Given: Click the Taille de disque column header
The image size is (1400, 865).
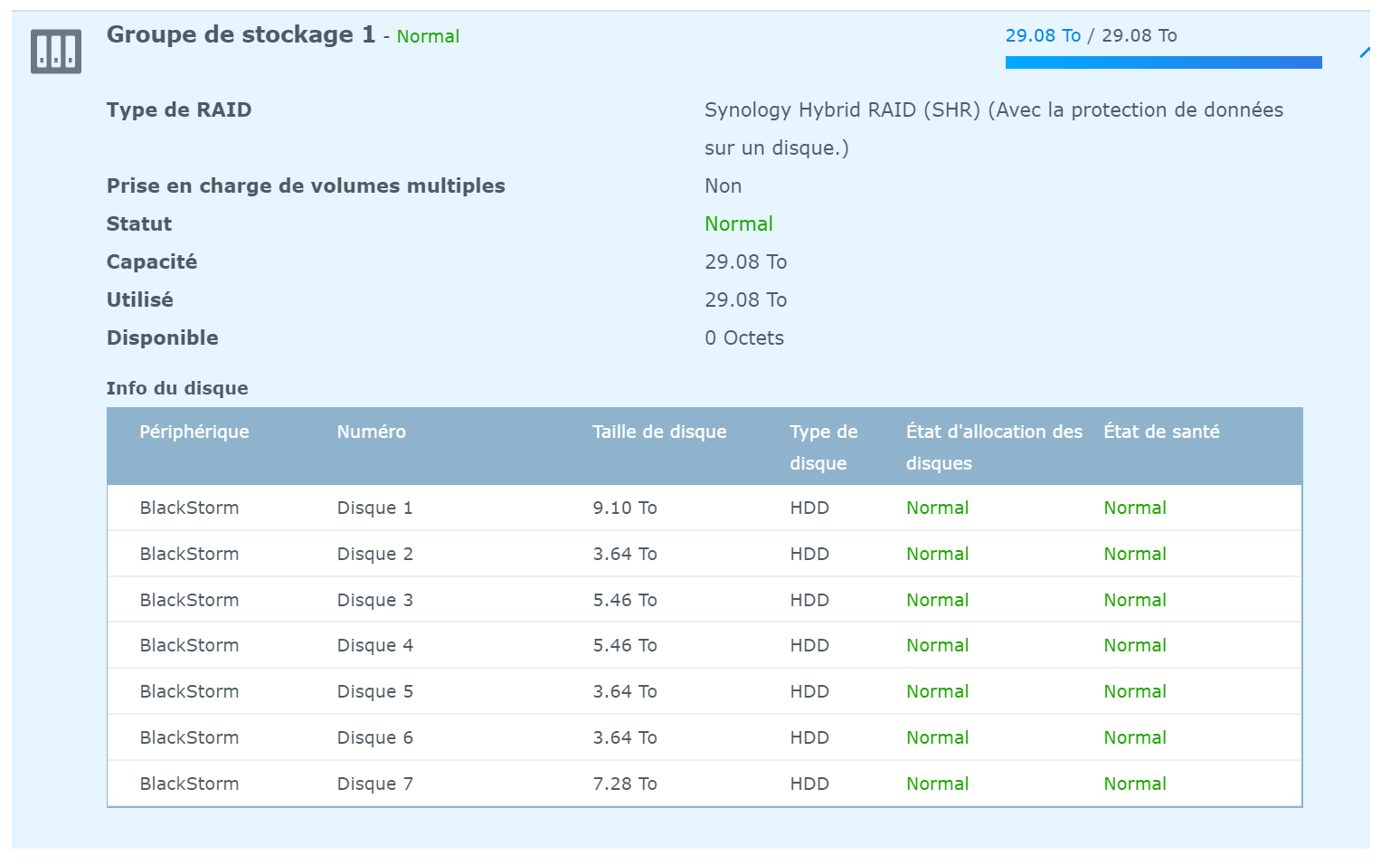Looking at the screenshot, I should pyautogui.click(x=659, y=432).
